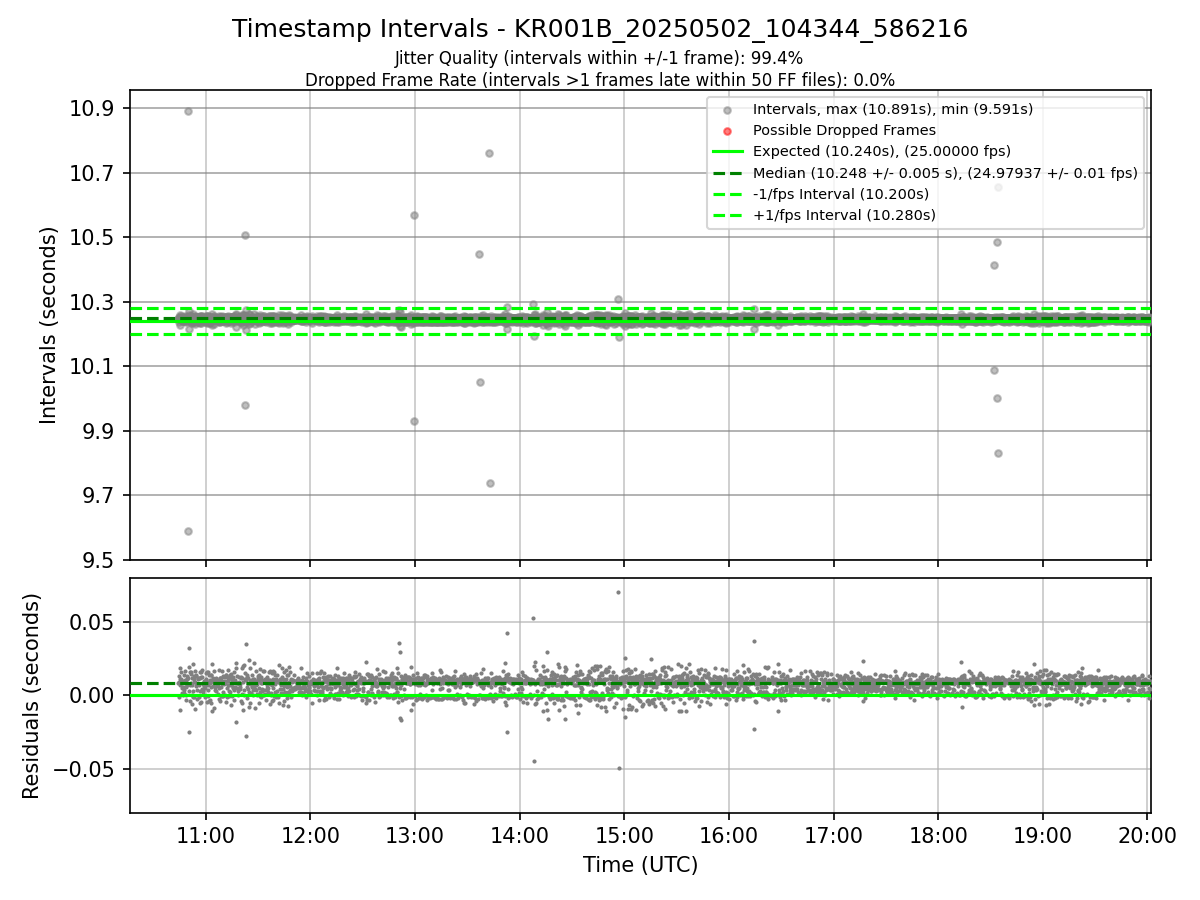The image size is (1200, 900).
Task: Click the maximum interval outlier point near 10.89 s
Action: [x=188, y=111]
